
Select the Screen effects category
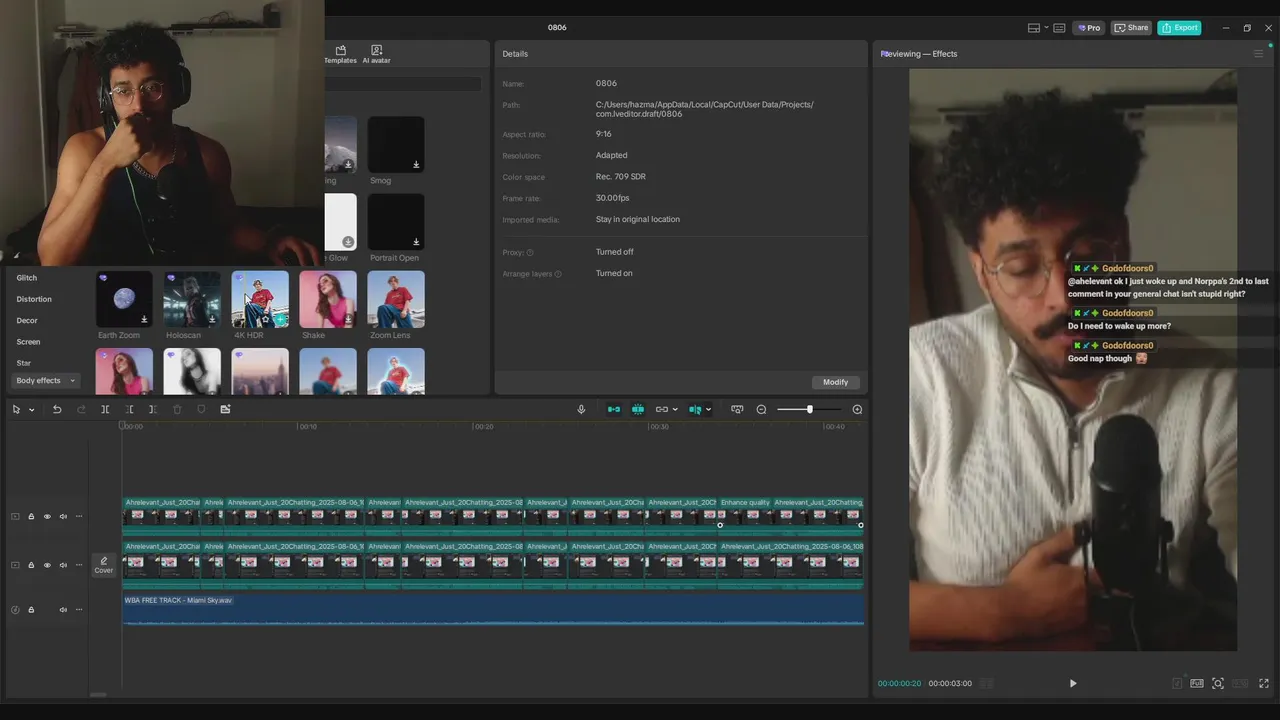click(28, 342)
